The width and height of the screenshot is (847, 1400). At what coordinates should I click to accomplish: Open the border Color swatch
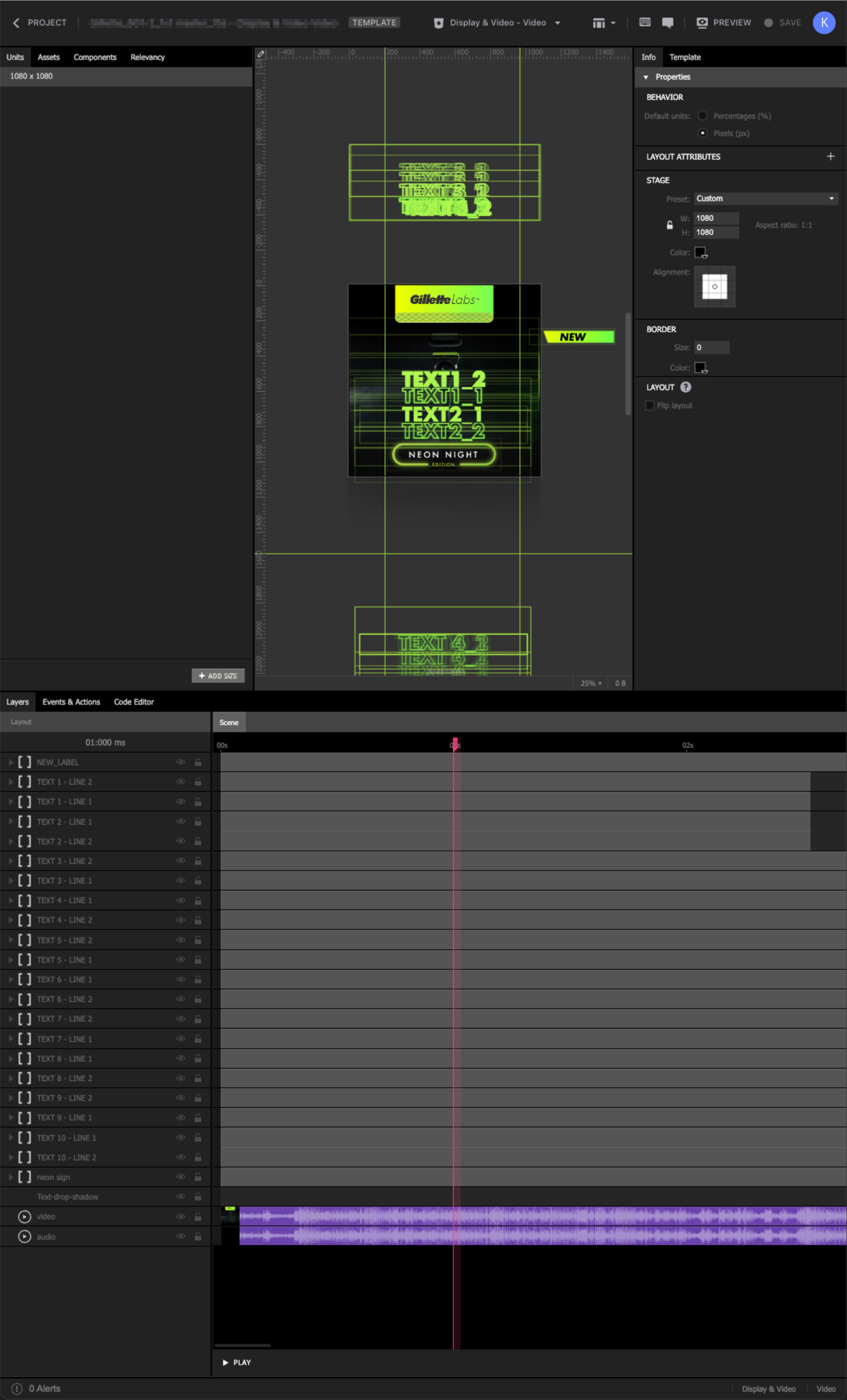click(x=700, y=367)
